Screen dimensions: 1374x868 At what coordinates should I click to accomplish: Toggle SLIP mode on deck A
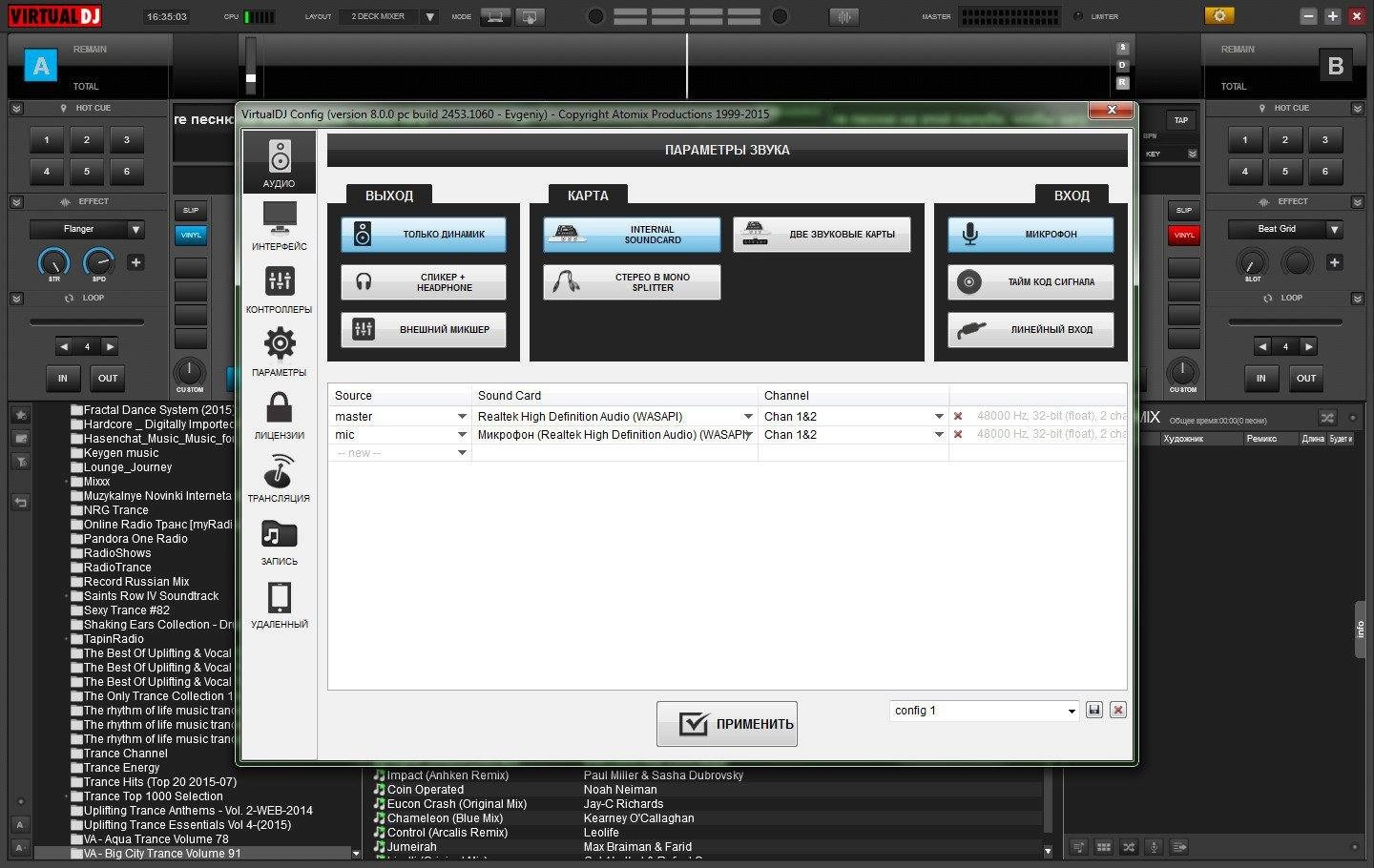point(191,211)
